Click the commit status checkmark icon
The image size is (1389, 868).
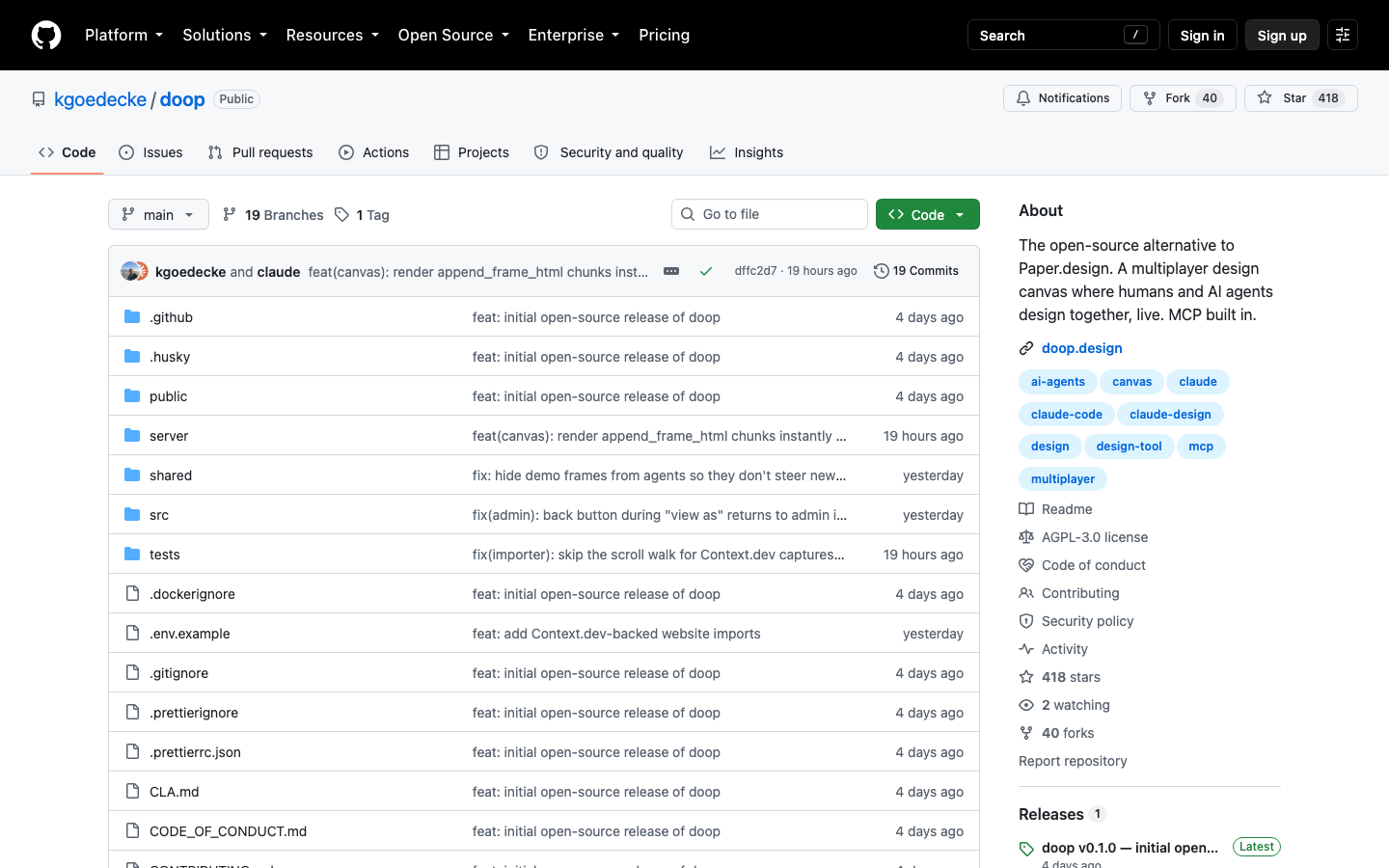[x=706, y=271]
